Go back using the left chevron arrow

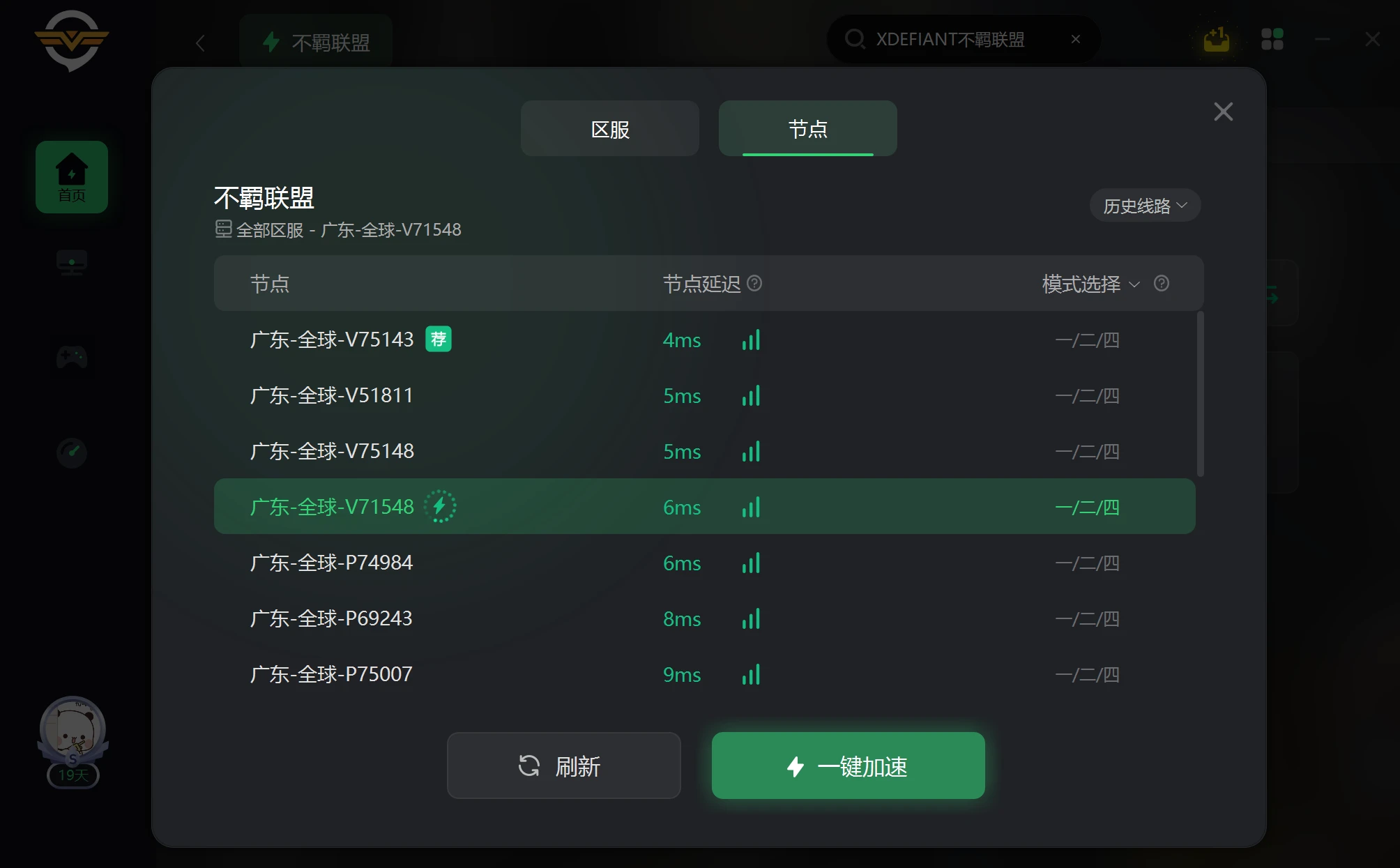pos(200,43)
